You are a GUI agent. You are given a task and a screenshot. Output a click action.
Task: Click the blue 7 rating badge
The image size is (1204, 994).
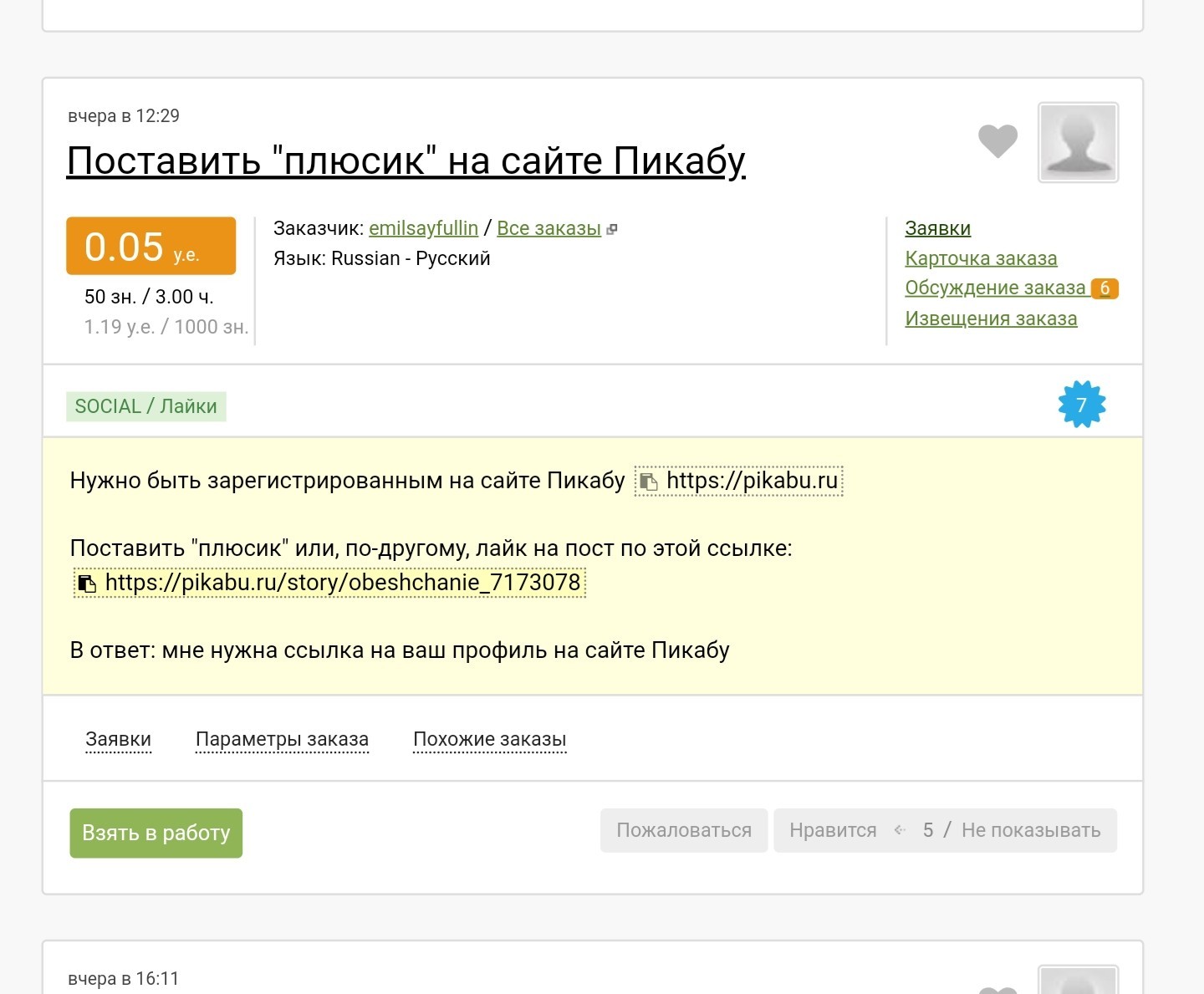coord(1082,405)
